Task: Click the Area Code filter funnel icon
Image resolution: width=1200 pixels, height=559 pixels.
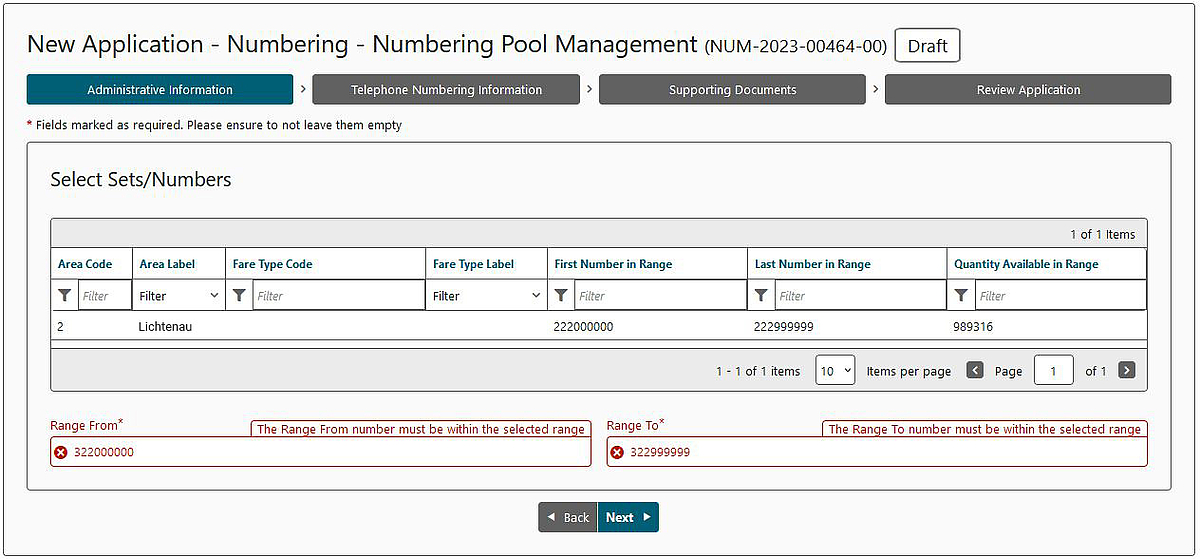Action: click(x=65, y=296)
